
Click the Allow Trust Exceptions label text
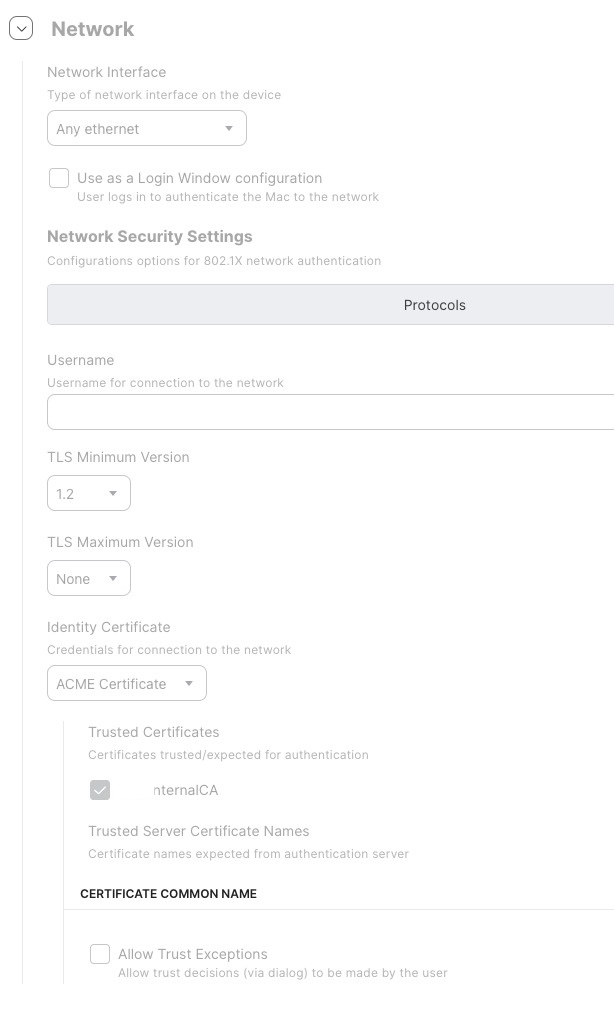pos(192,954)
